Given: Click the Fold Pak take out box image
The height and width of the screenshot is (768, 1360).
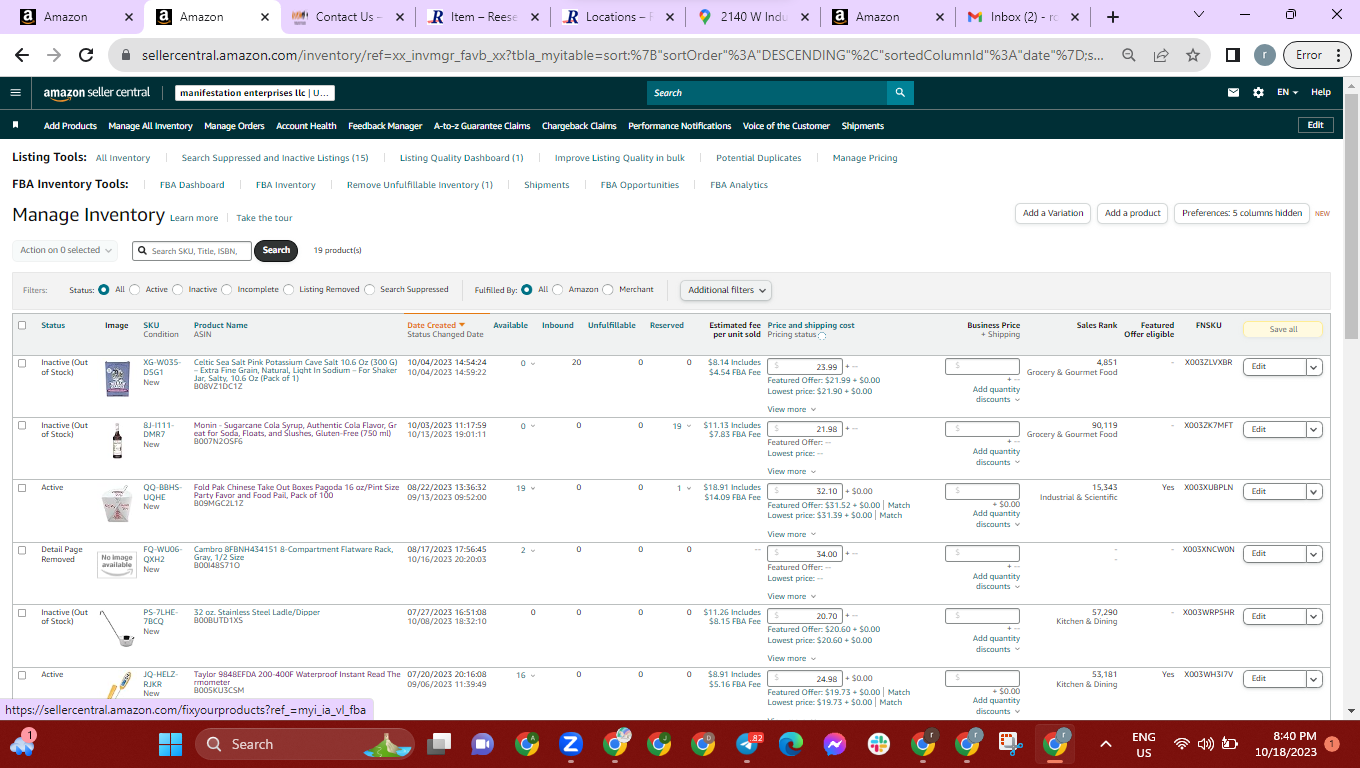Looking at the screenshot, I should click(x=117, y=502).
